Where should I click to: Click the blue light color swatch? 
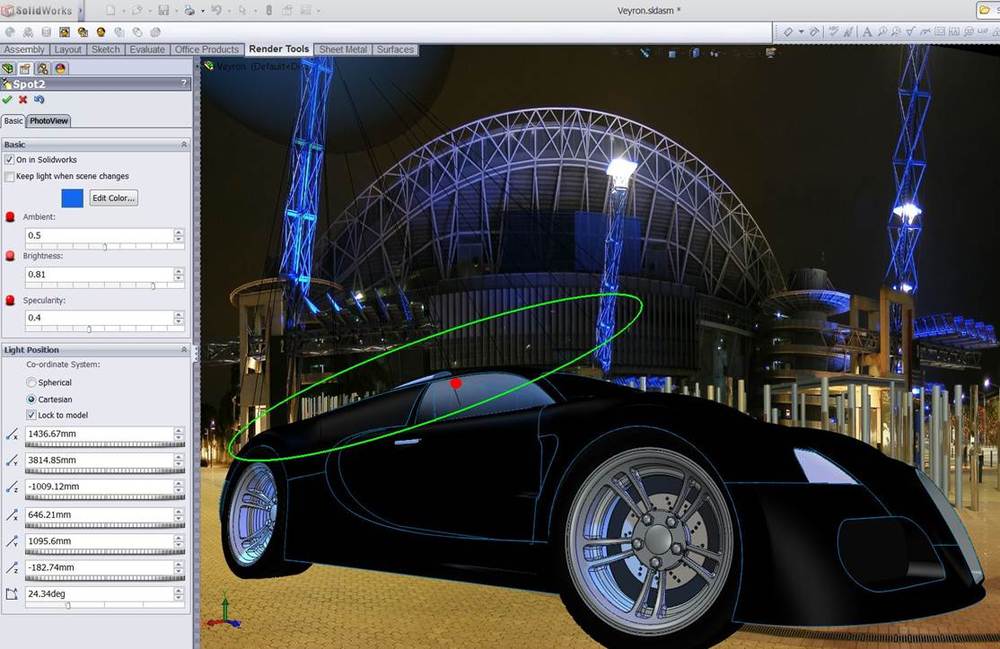coord(73,198)
